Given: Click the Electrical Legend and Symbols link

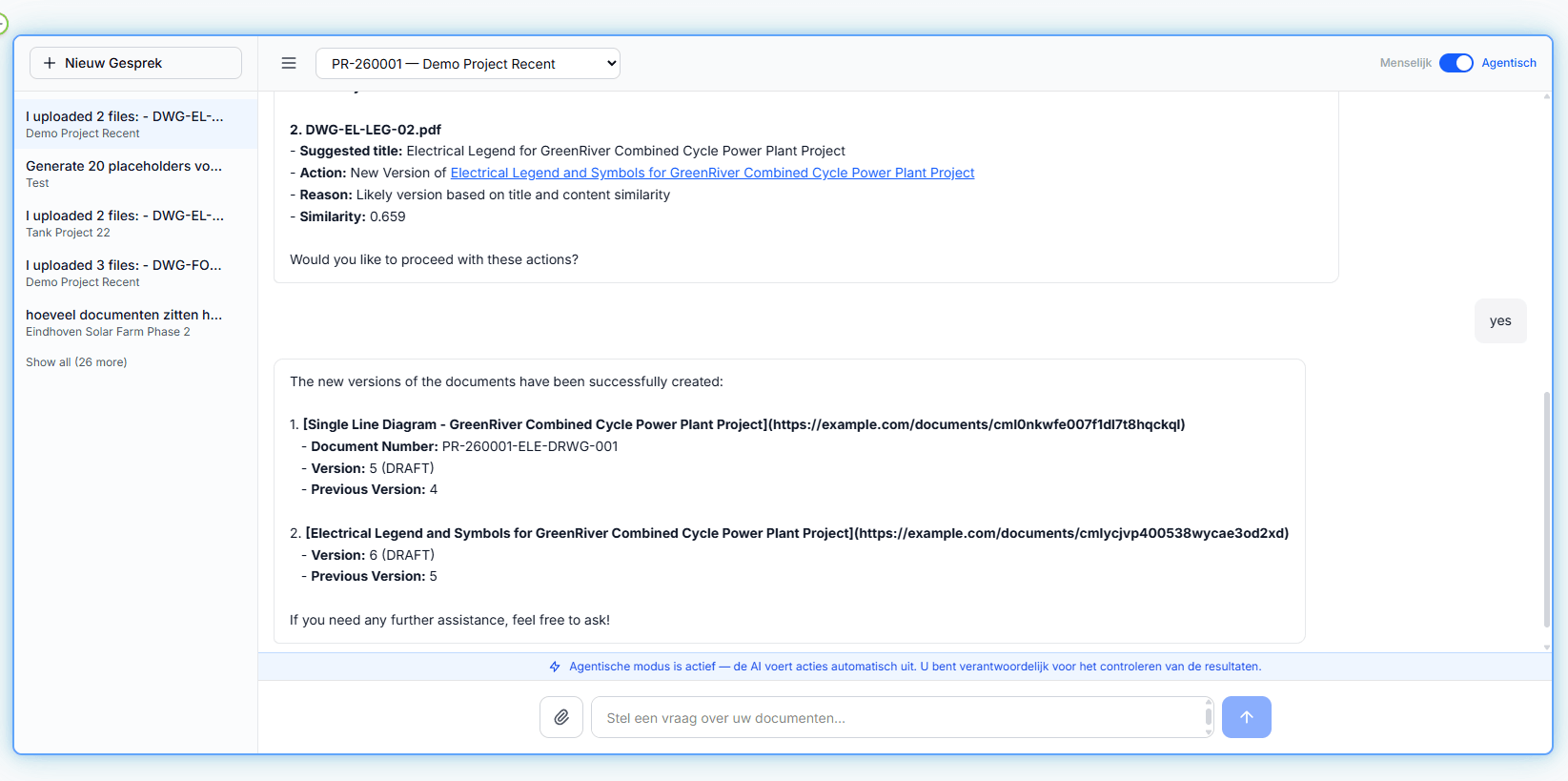Looking at the screenshot, I should coord(712,173).
